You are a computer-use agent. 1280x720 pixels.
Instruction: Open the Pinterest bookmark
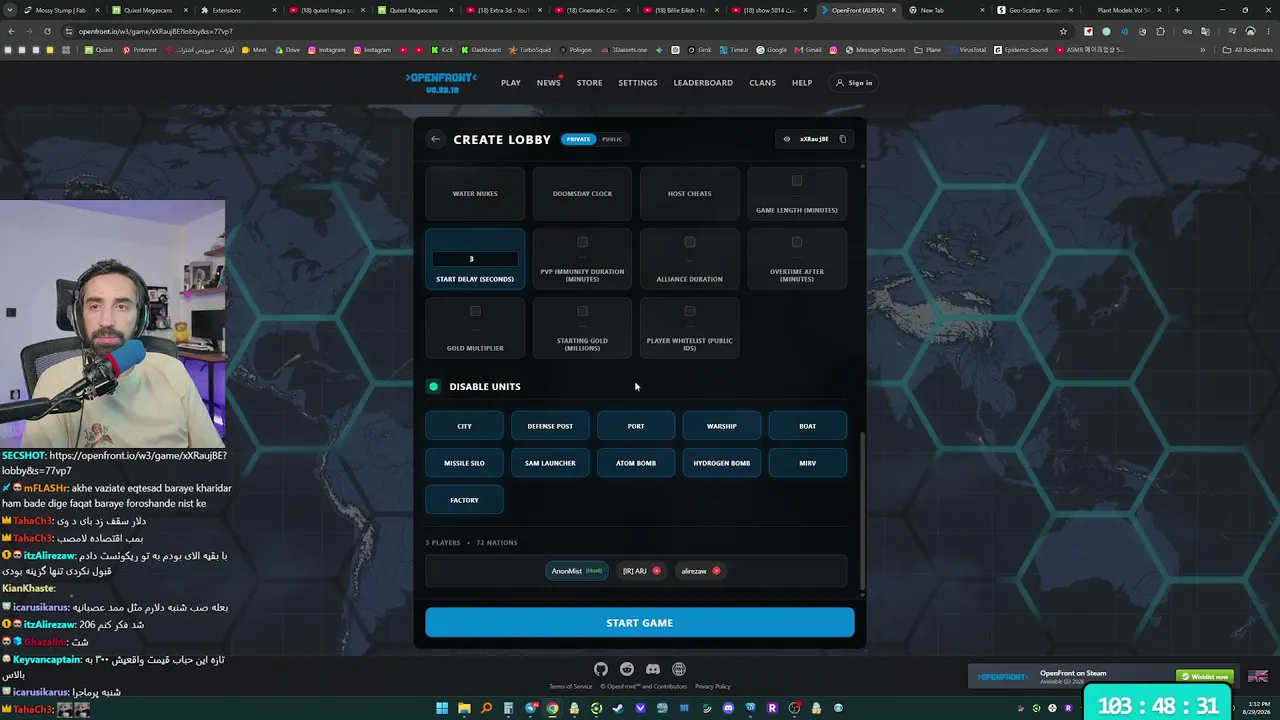(x=140, y=50)
